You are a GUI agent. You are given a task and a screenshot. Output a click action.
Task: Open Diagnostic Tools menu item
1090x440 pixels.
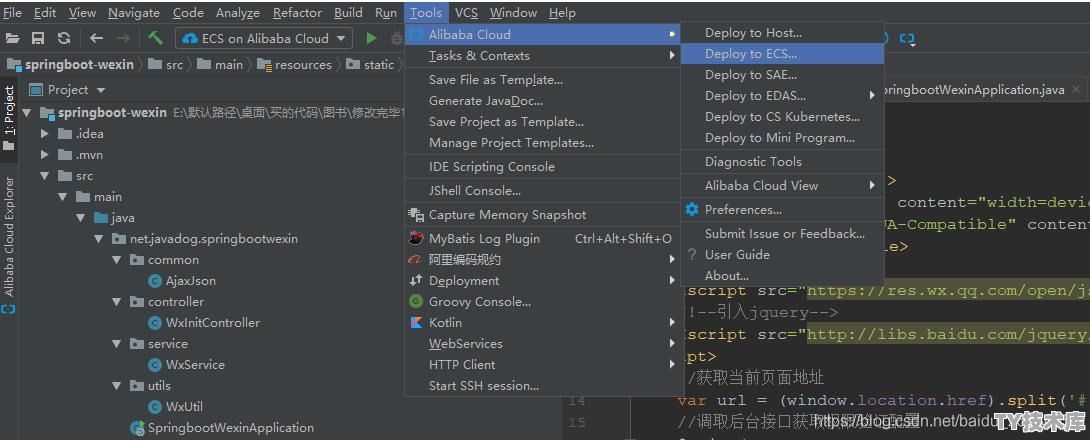click(782, 162)
